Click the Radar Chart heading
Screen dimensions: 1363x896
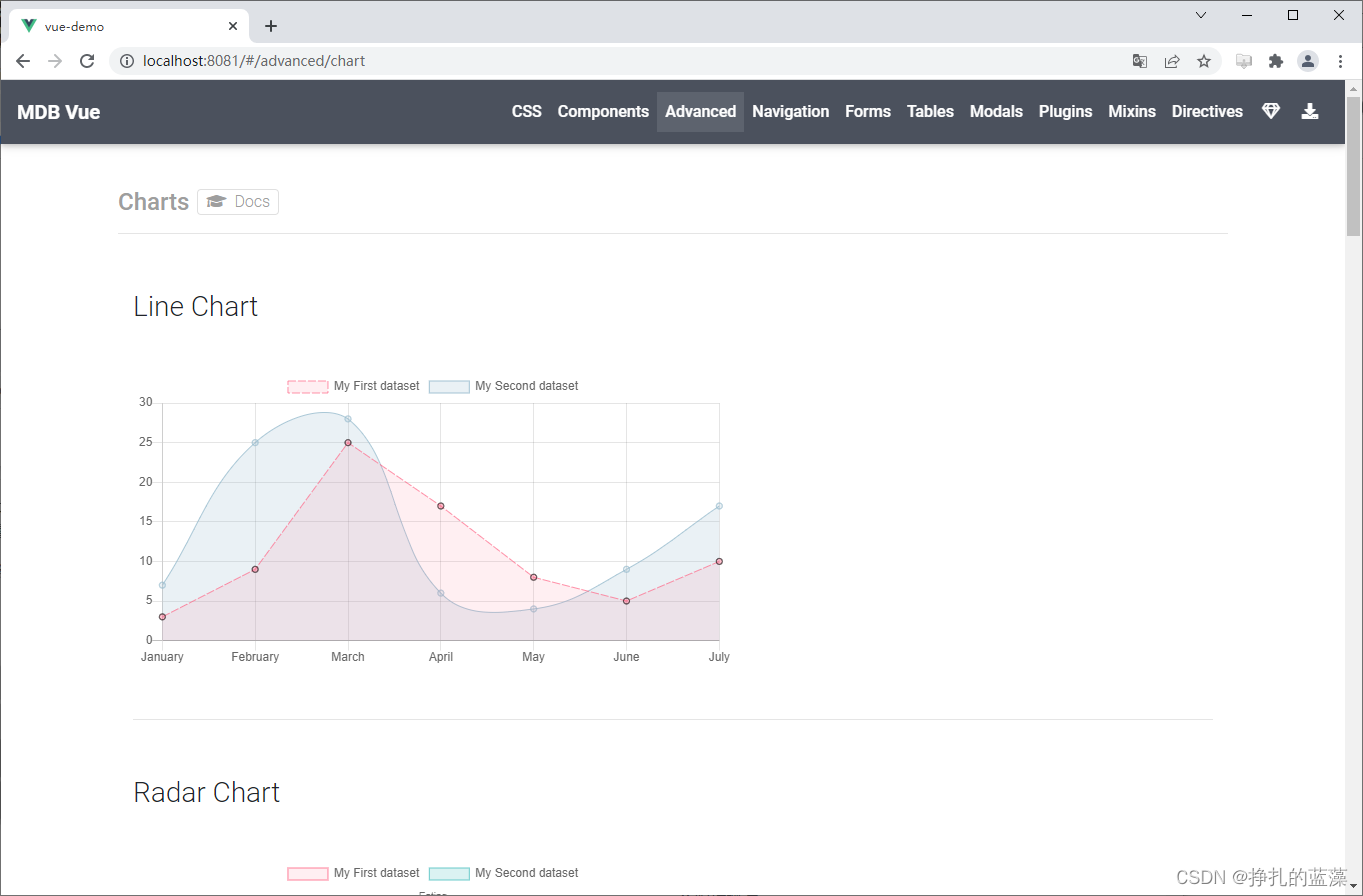(x=207, y=792)
